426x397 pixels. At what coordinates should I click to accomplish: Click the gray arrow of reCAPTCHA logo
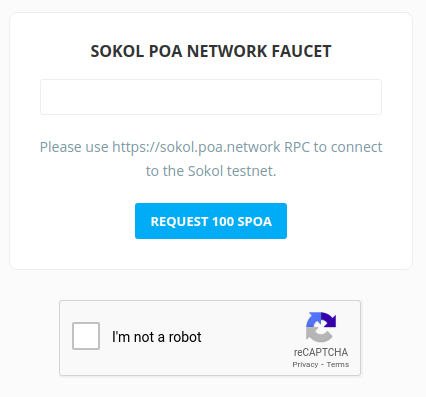[x=315, y=334]
